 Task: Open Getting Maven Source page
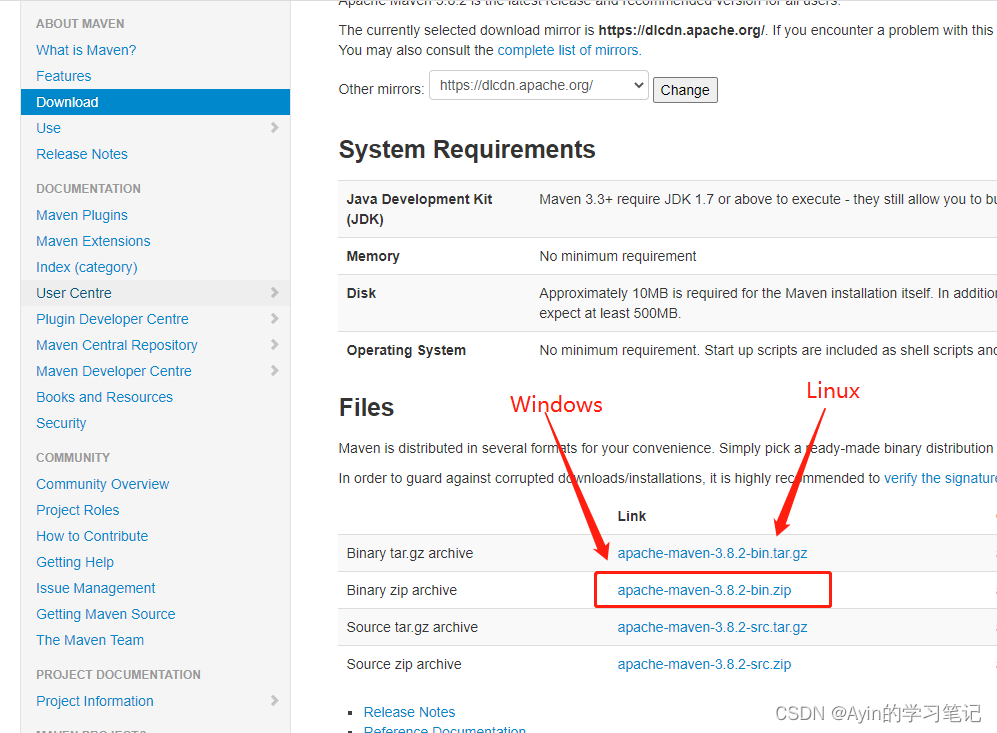pos(106,615)
